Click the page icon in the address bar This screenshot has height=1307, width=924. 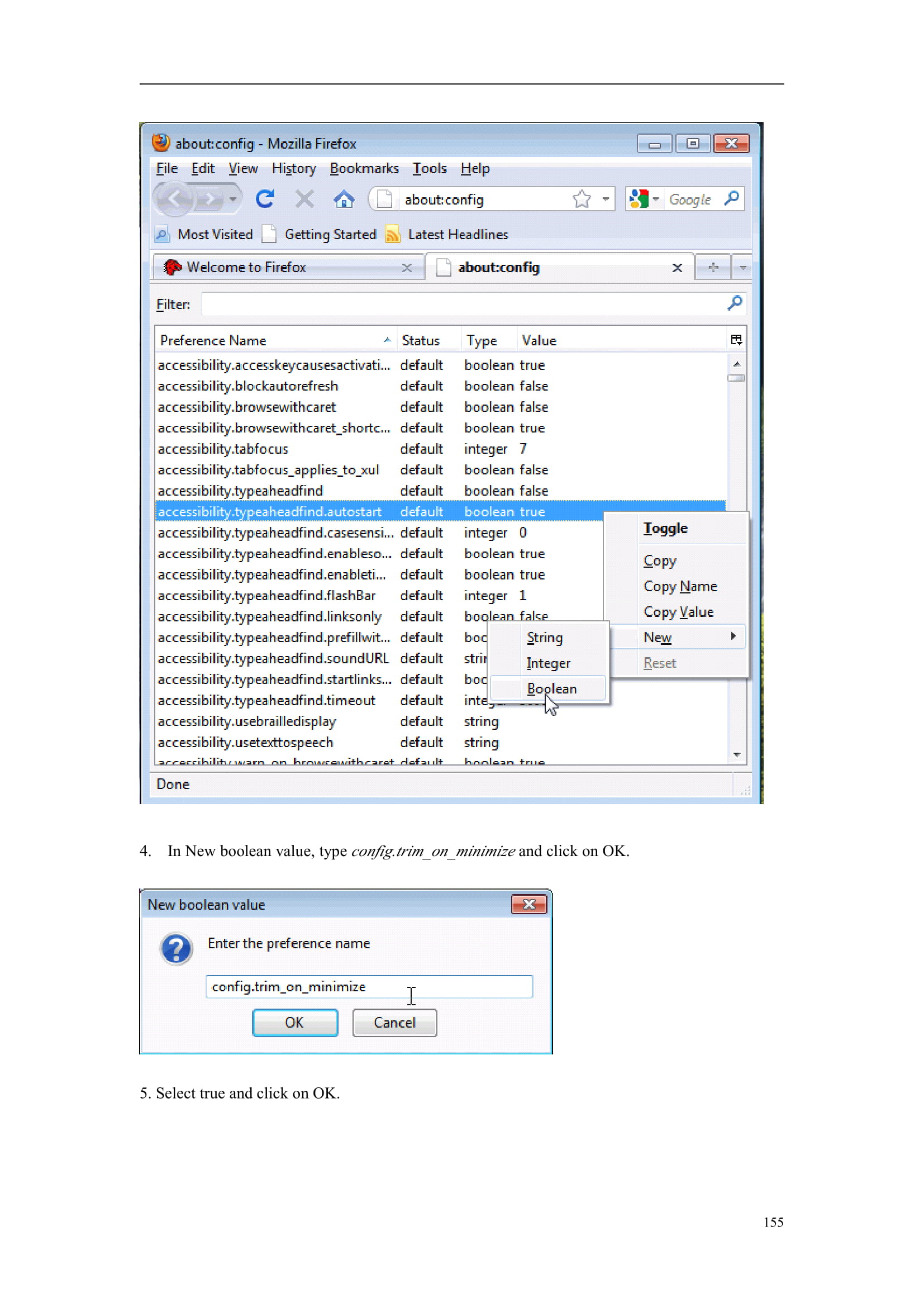point(384,199)
